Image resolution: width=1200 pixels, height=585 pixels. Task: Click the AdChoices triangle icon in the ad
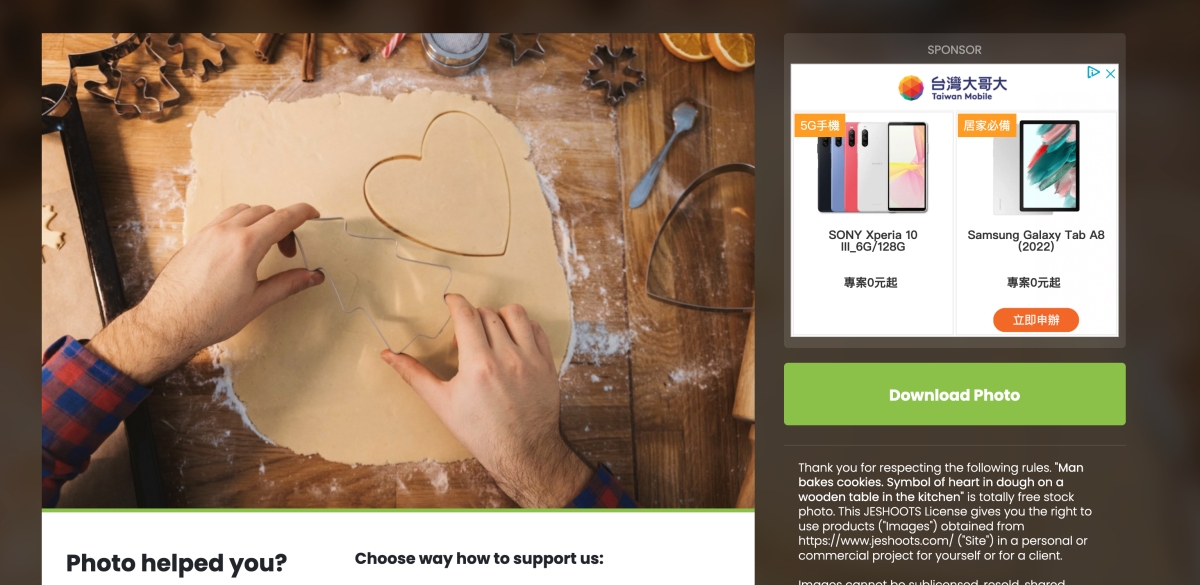(x=1093, y=73)
